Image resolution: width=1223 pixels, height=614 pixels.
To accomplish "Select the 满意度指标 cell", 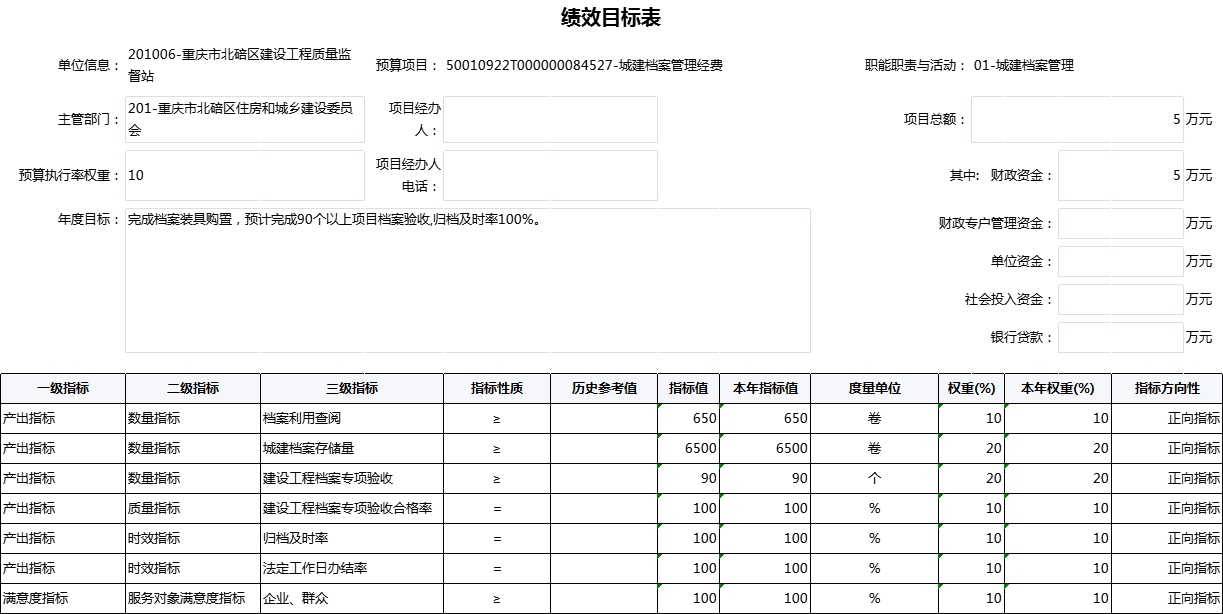I will pos(63,598).
